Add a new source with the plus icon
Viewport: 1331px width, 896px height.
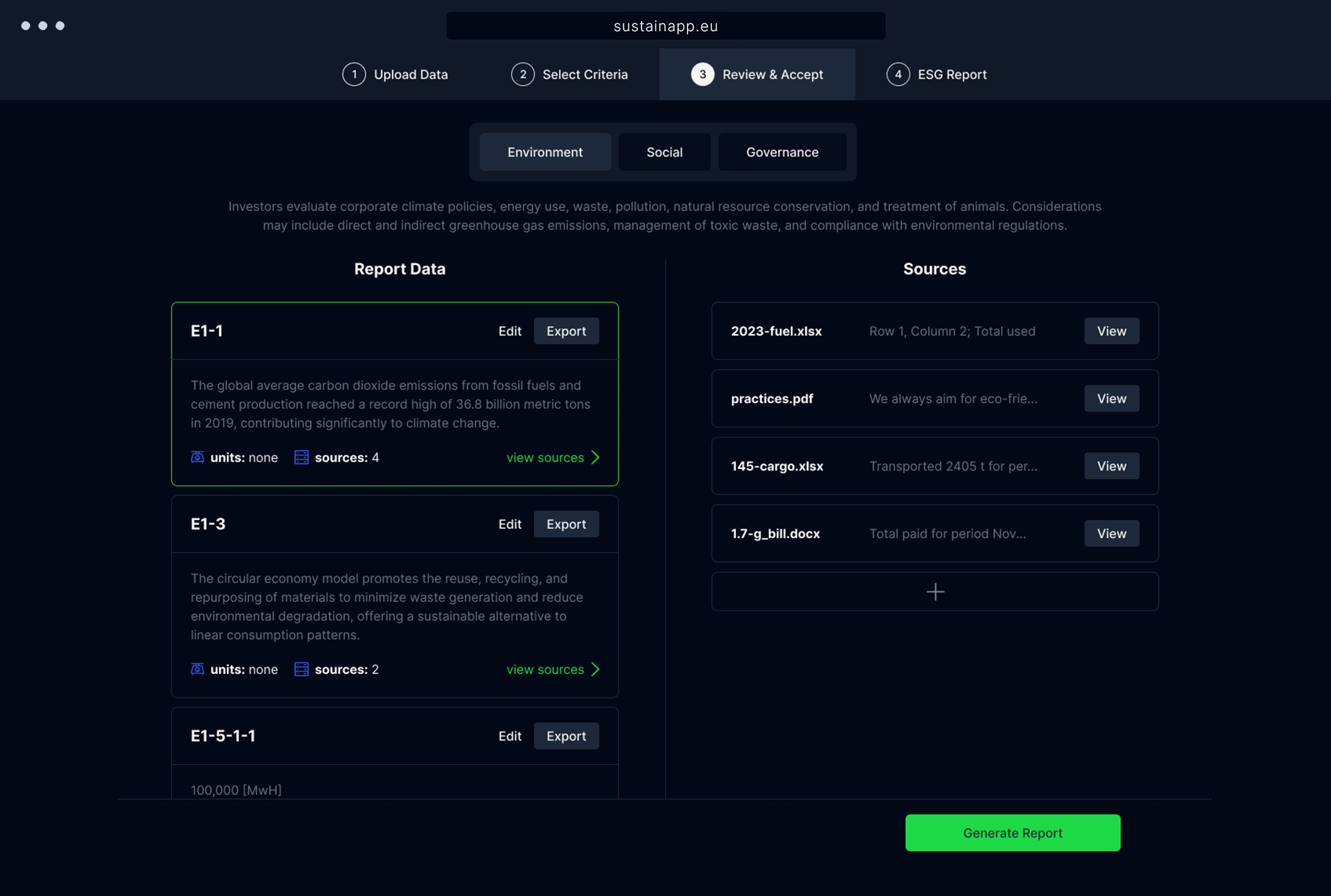935,592
